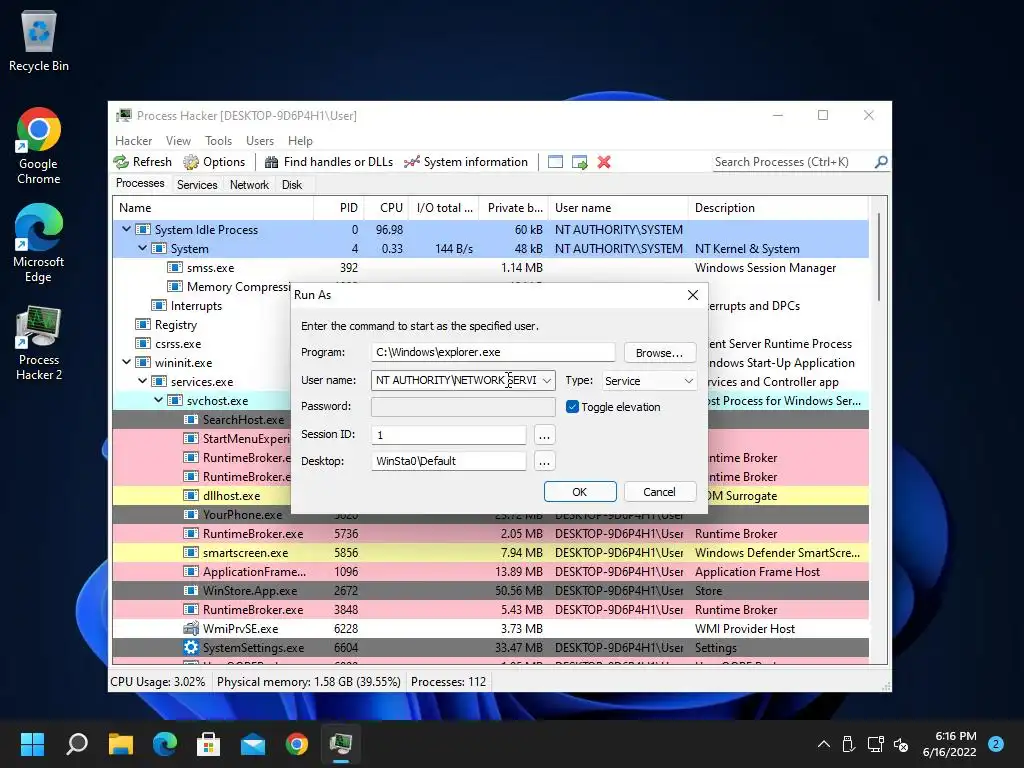1024x768 pixels.
Task: Open Recycle Bin desktop icon
Action: (39, 41)
